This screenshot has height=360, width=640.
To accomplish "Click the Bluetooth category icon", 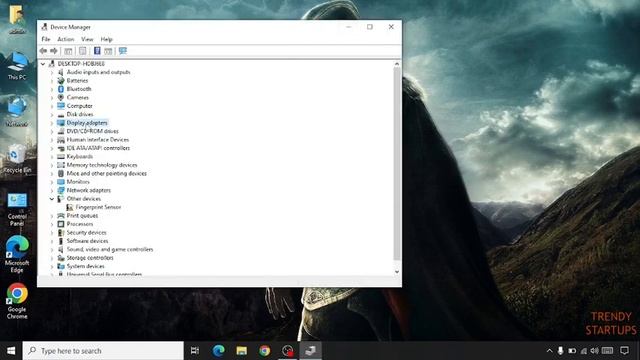I will (x=61, y=89).
